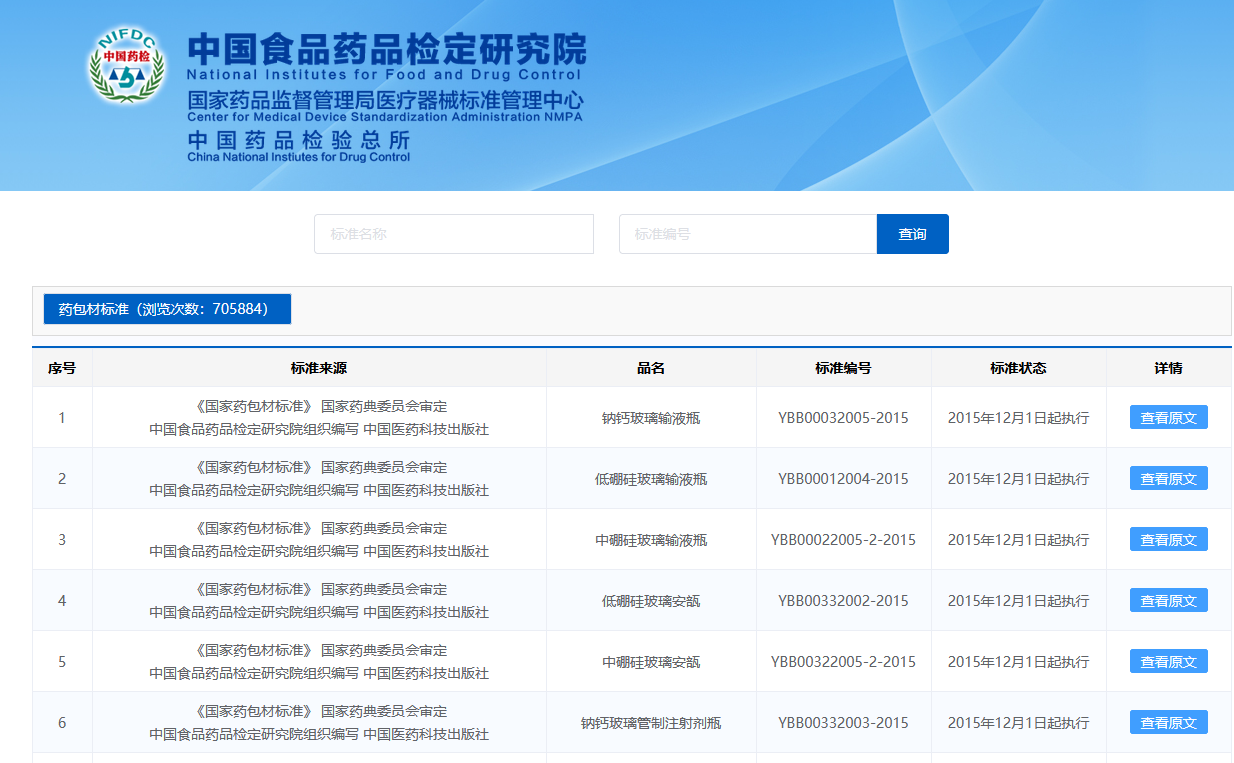Select the 药包材标准 tab
This screenshot has height=763, width=1234.
pyautogui.click(x=167, y=309)
